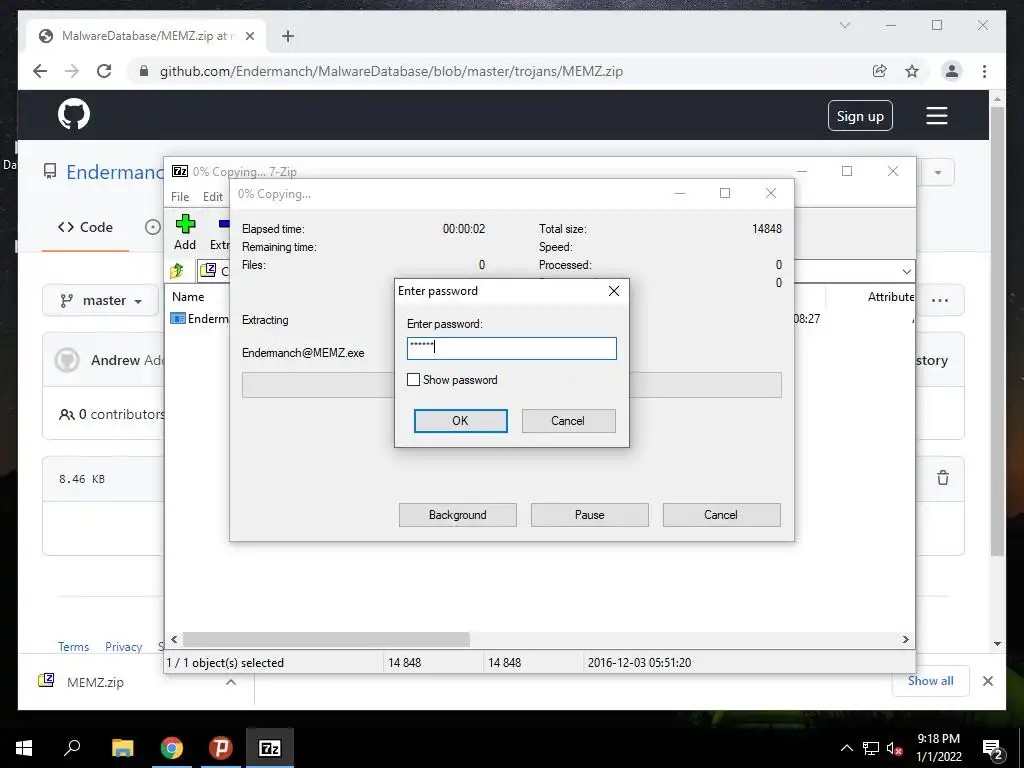
Task: Click the trash delete file icon
Action: [x=943, y=477]
